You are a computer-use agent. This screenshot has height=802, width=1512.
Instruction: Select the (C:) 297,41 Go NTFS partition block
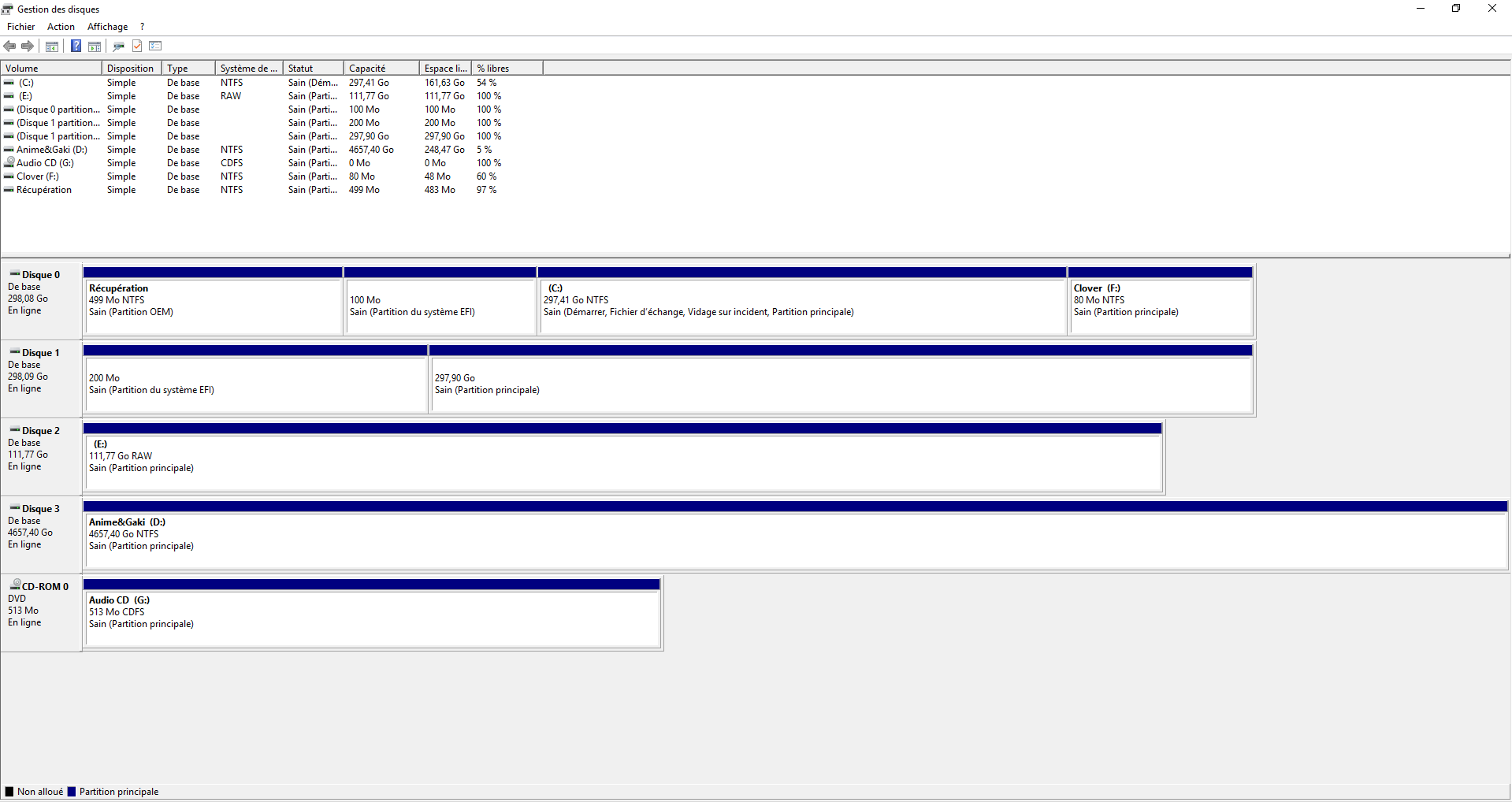802,301
